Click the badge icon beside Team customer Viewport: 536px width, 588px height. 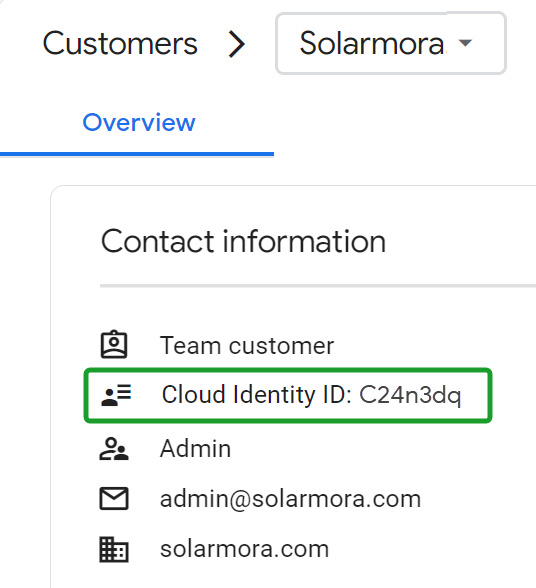(114, 344)
